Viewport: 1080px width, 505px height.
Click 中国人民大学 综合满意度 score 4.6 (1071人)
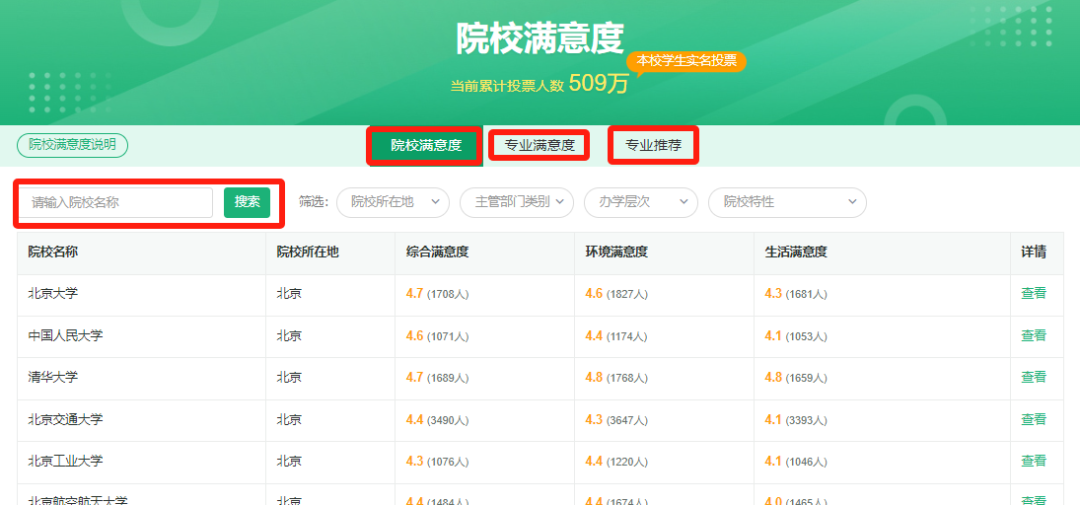[x=437, y=336]
